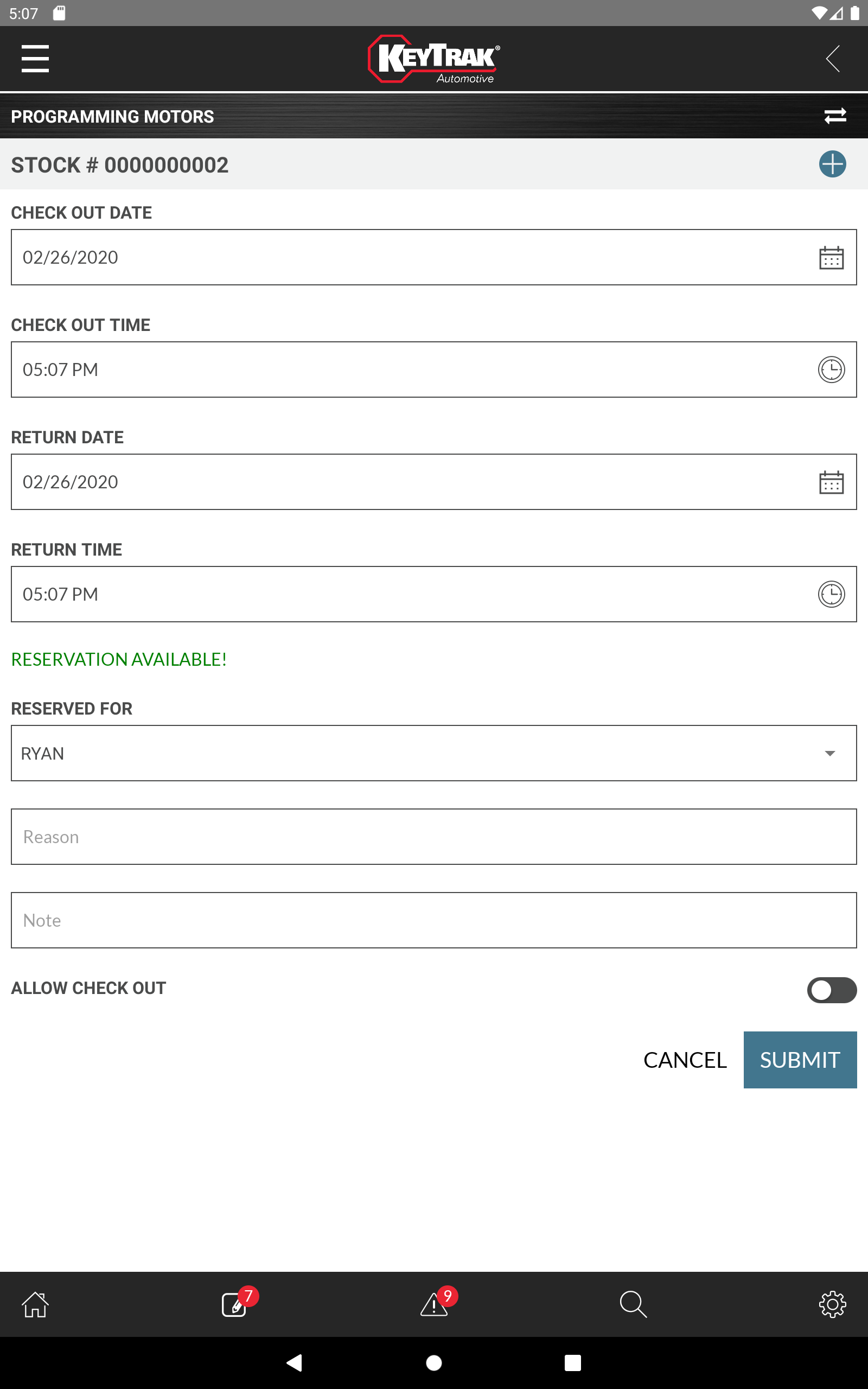Open clock picker for Return Time
The width and height of the screenshot is (868, 1389).
(x=831, y=594)
